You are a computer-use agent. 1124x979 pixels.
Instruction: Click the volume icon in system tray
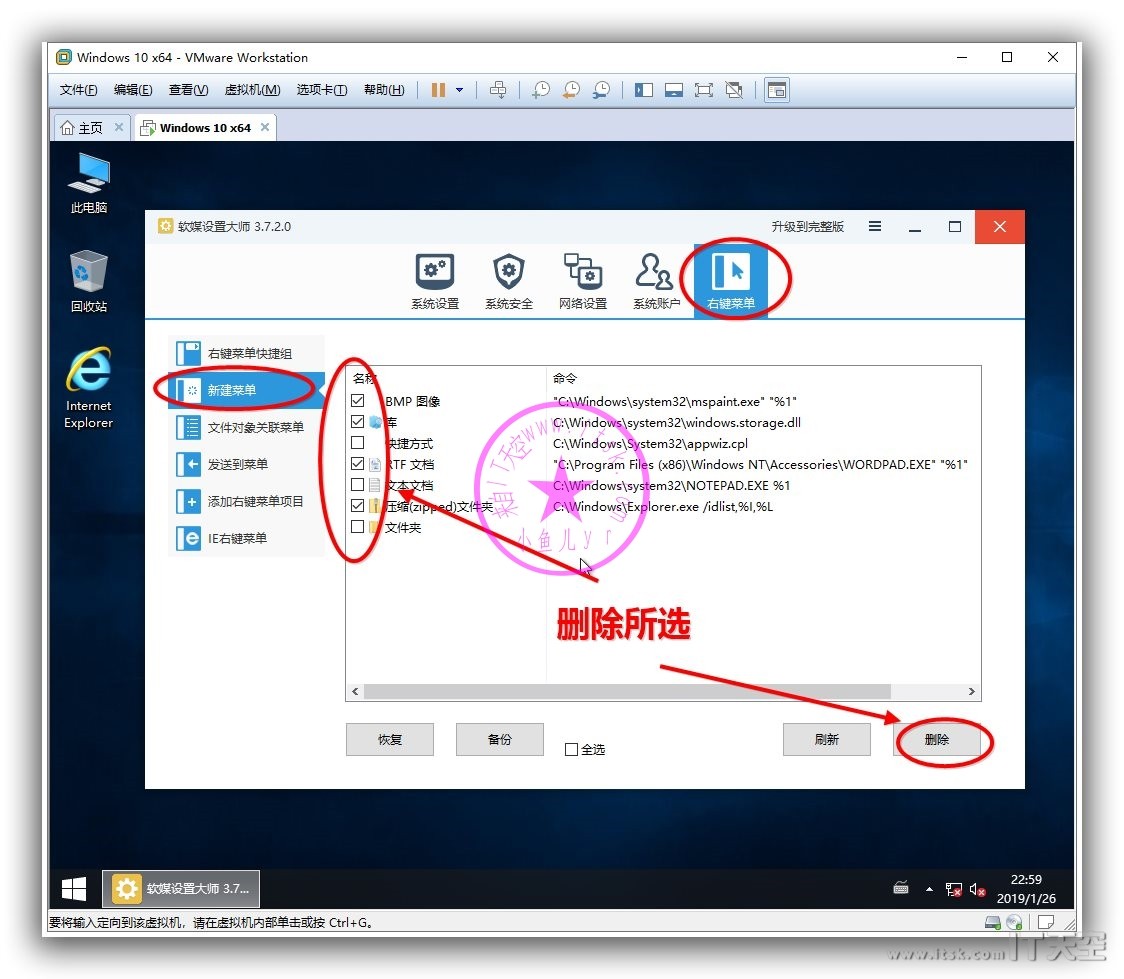[x=977, y=889]
